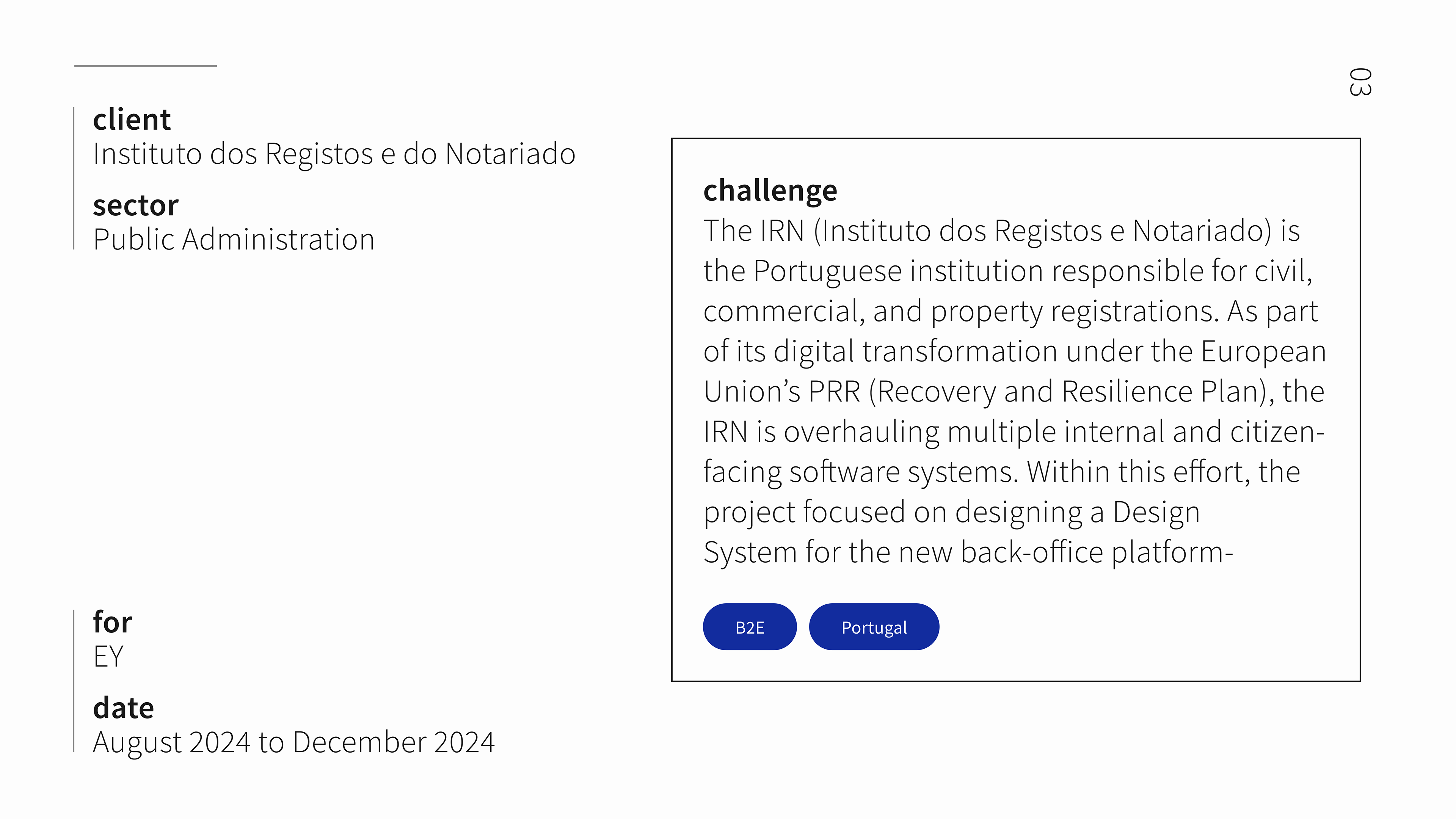Click the vertical bar beside client and sector
Screen dimensions: 1456x819
[x=74, y=178]
